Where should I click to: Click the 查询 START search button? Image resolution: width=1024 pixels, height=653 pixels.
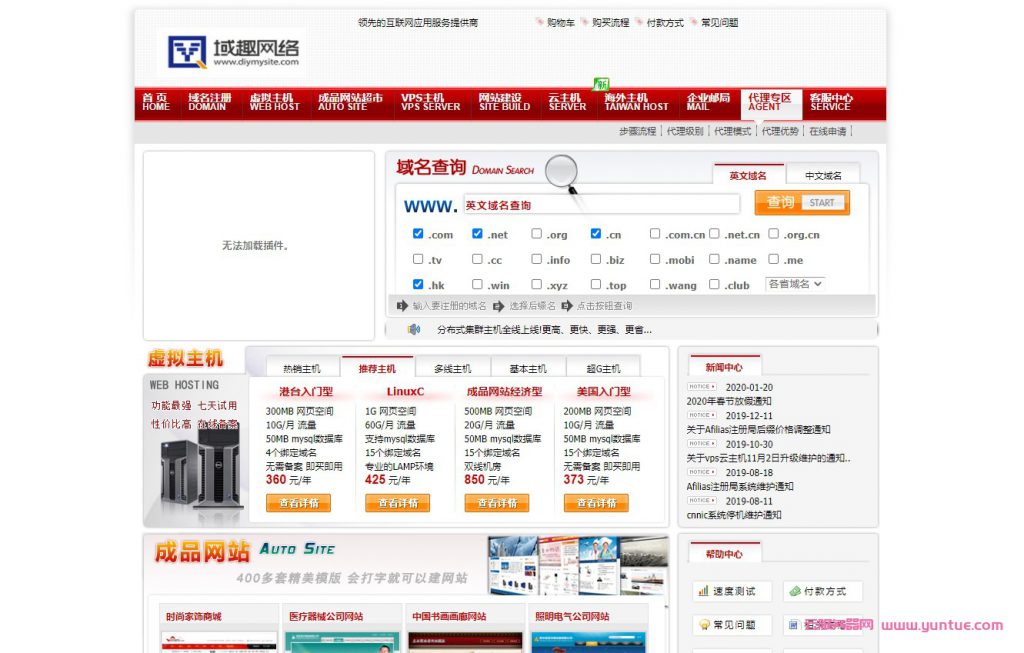point(801,203)
